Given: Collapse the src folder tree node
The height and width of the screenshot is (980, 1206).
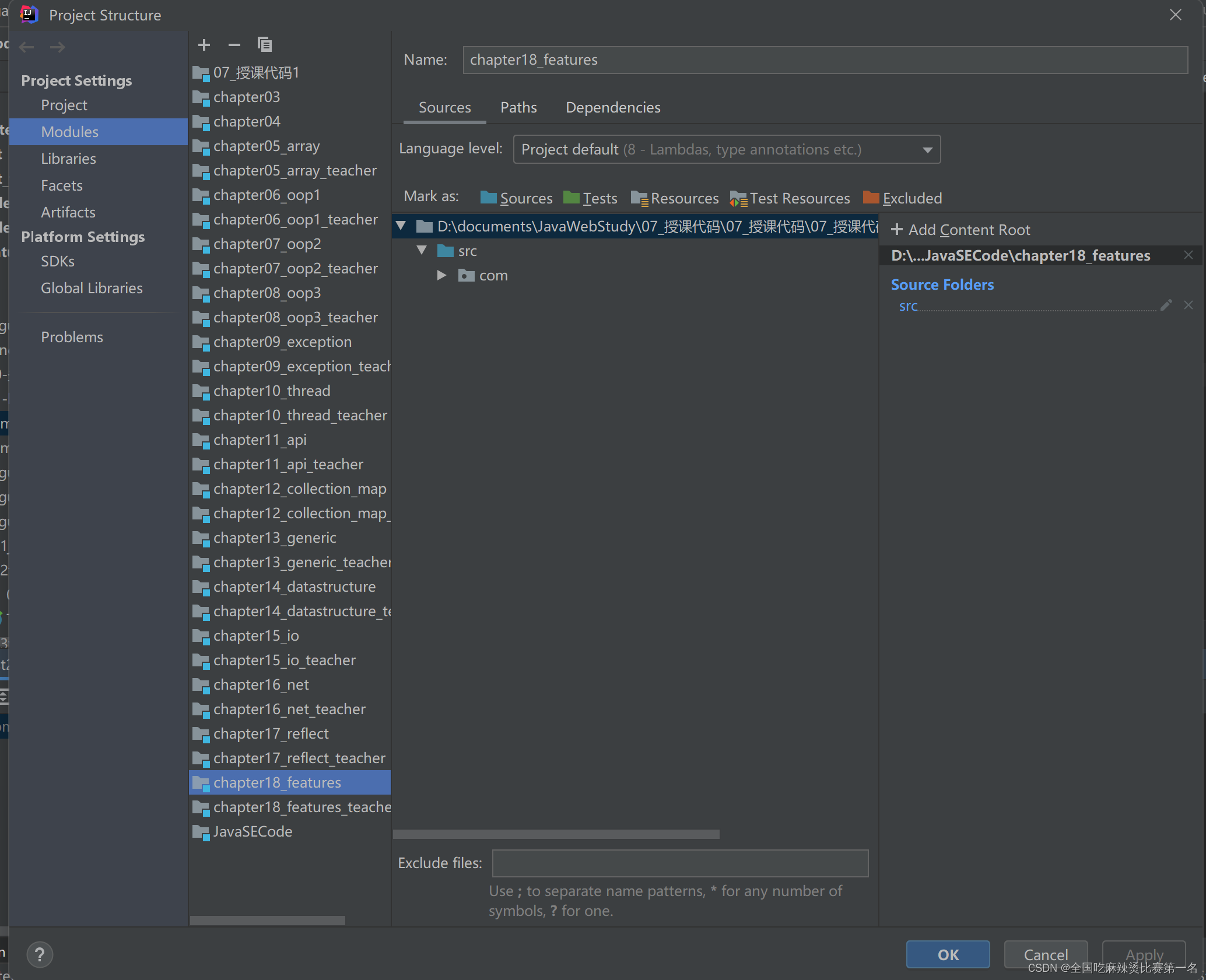Looking at the screenshot, I should [x=422, y=251].
